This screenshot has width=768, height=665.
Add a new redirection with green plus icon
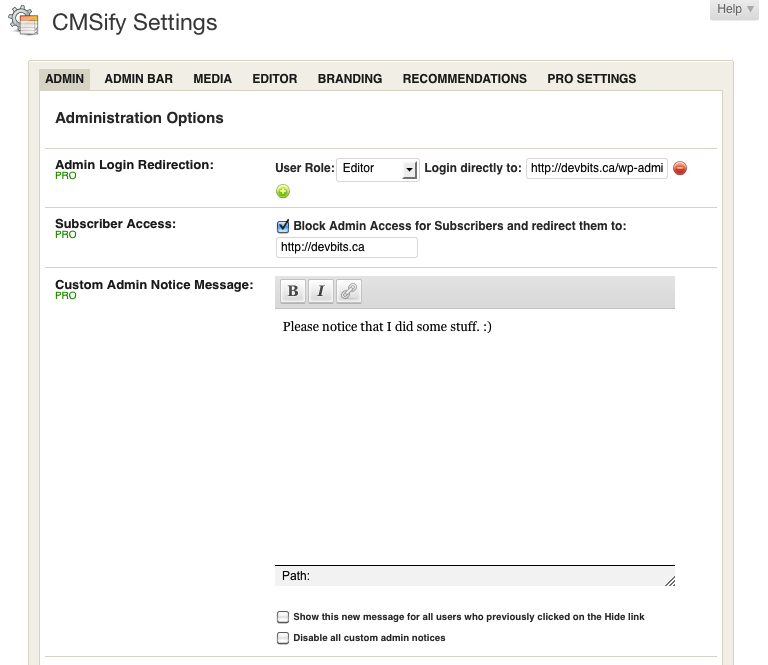[283, 191]
